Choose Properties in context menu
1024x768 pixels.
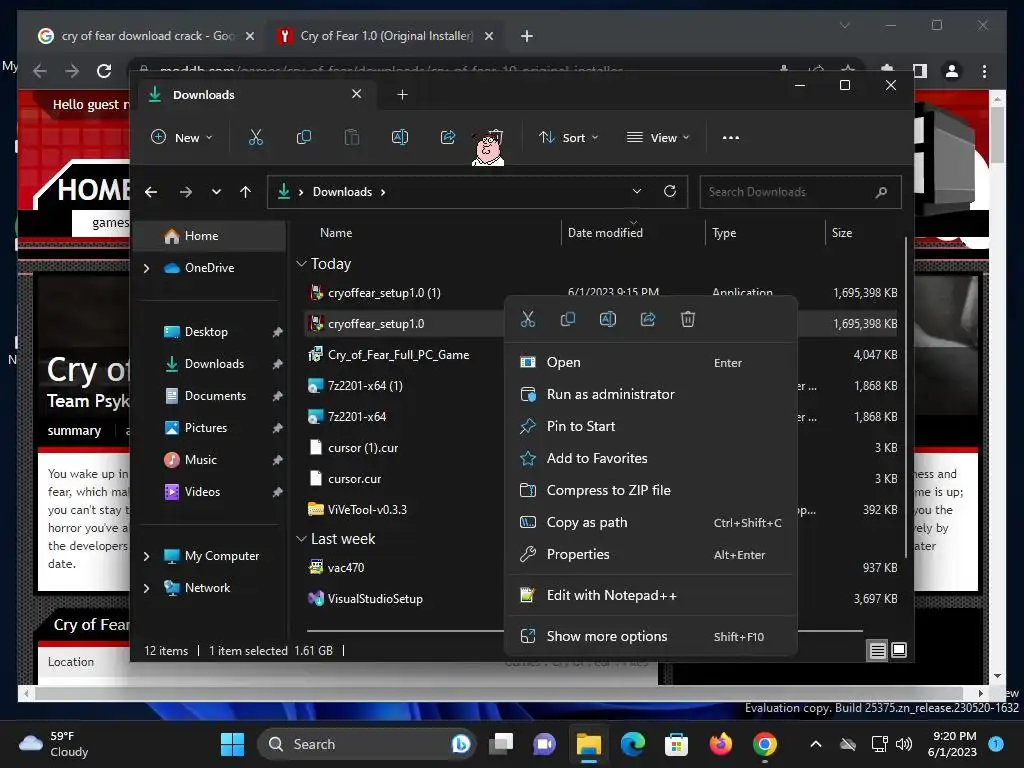651,554
